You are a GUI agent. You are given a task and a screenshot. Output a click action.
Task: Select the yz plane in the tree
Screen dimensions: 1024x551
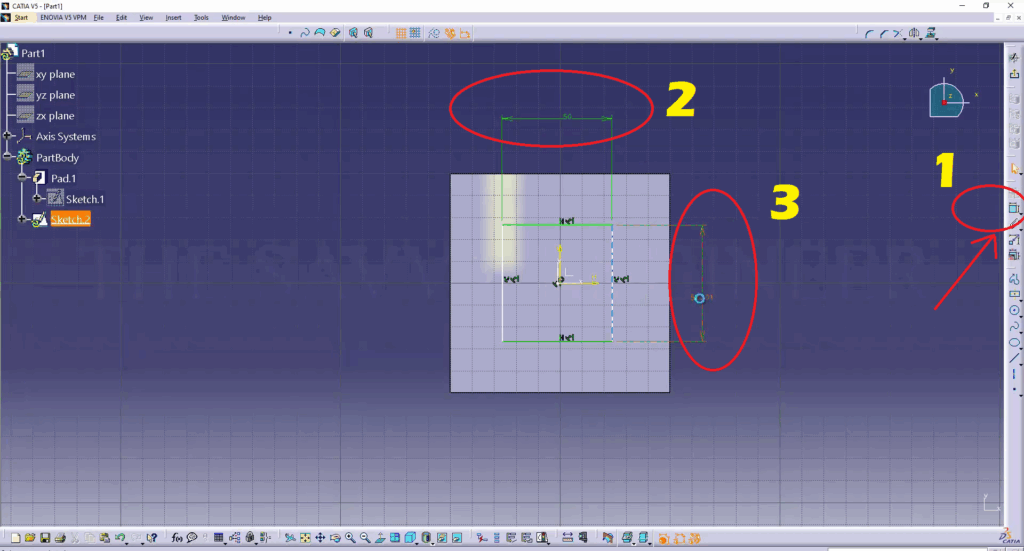[x=55, y=95]
